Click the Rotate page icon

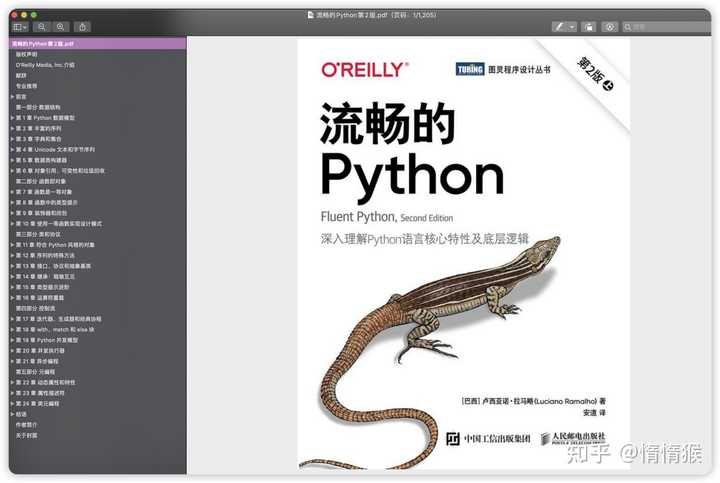click(x=589, y=27)
